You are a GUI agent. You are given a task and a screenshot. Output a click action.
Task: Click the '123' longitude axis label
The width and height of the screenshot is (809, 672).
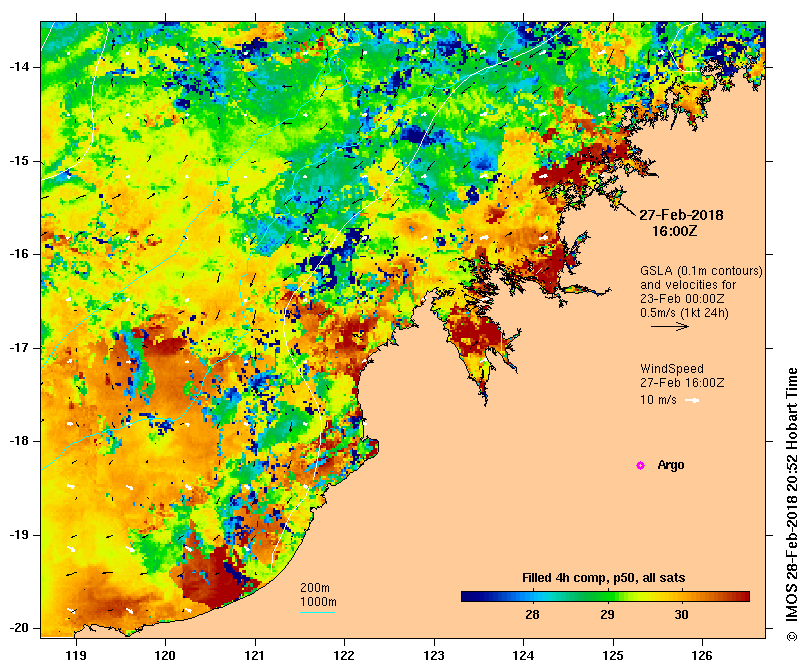click(x=434, y=655)
